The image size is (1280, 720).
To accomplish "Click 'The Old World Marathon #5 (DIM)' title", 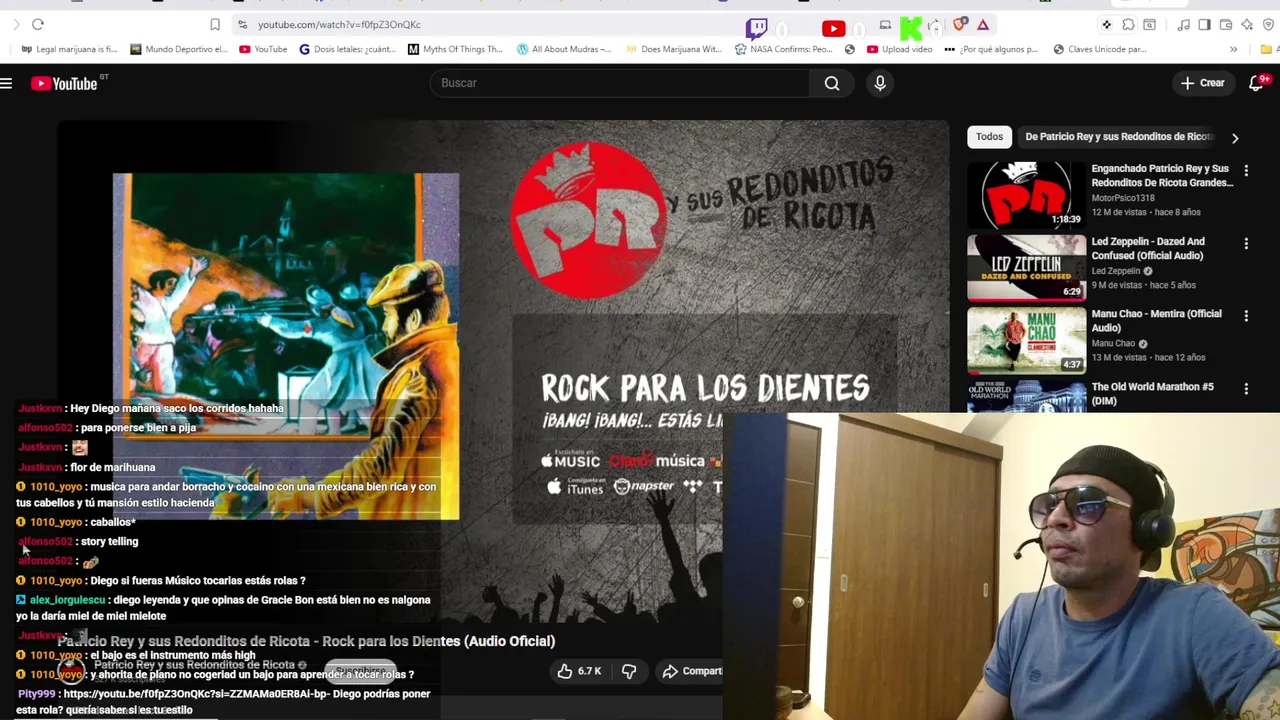I will click(1152, 393).
